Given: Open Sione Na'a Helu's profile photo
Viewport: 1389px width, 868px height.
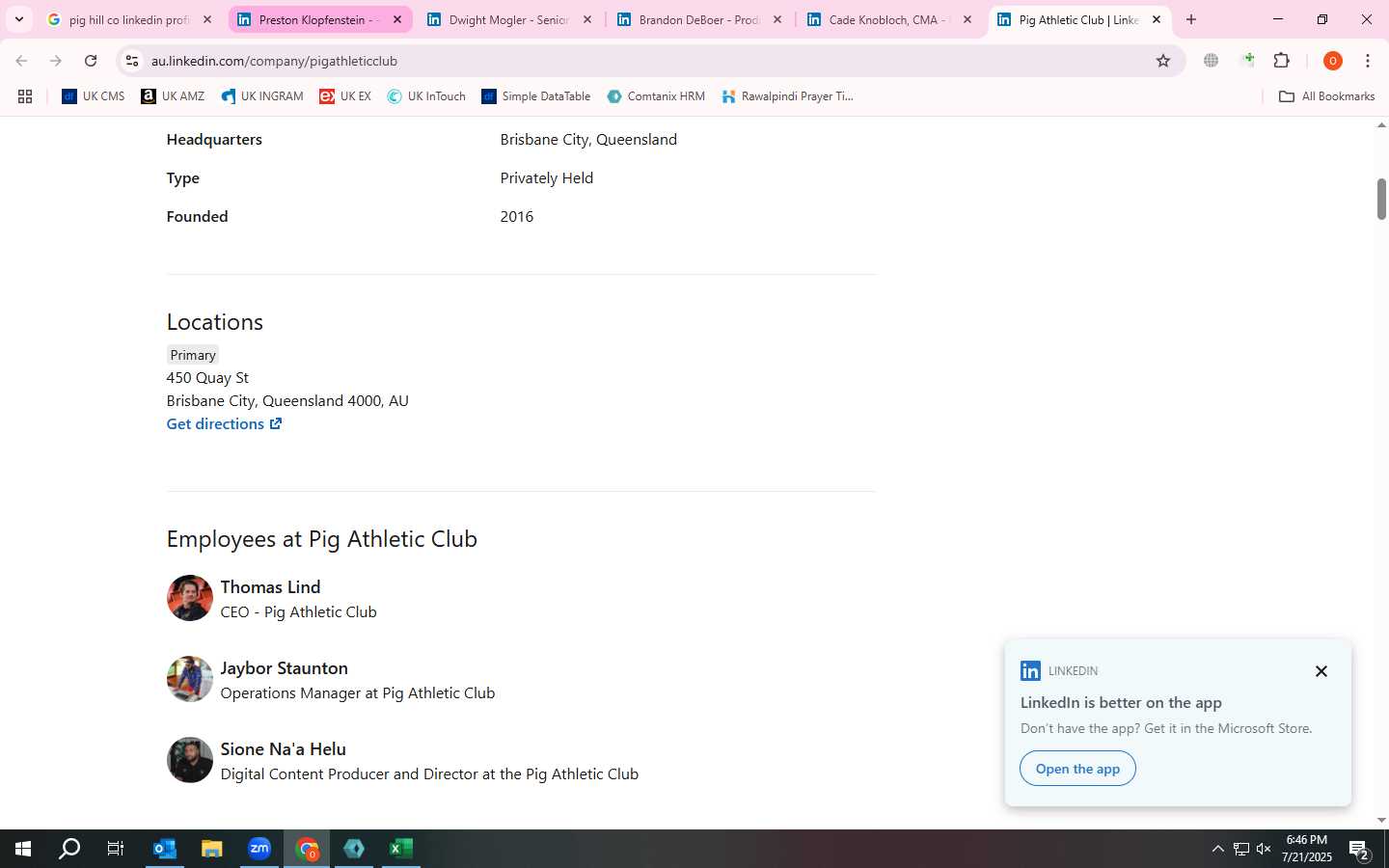Looking at the screenshot, I should 189,760.
